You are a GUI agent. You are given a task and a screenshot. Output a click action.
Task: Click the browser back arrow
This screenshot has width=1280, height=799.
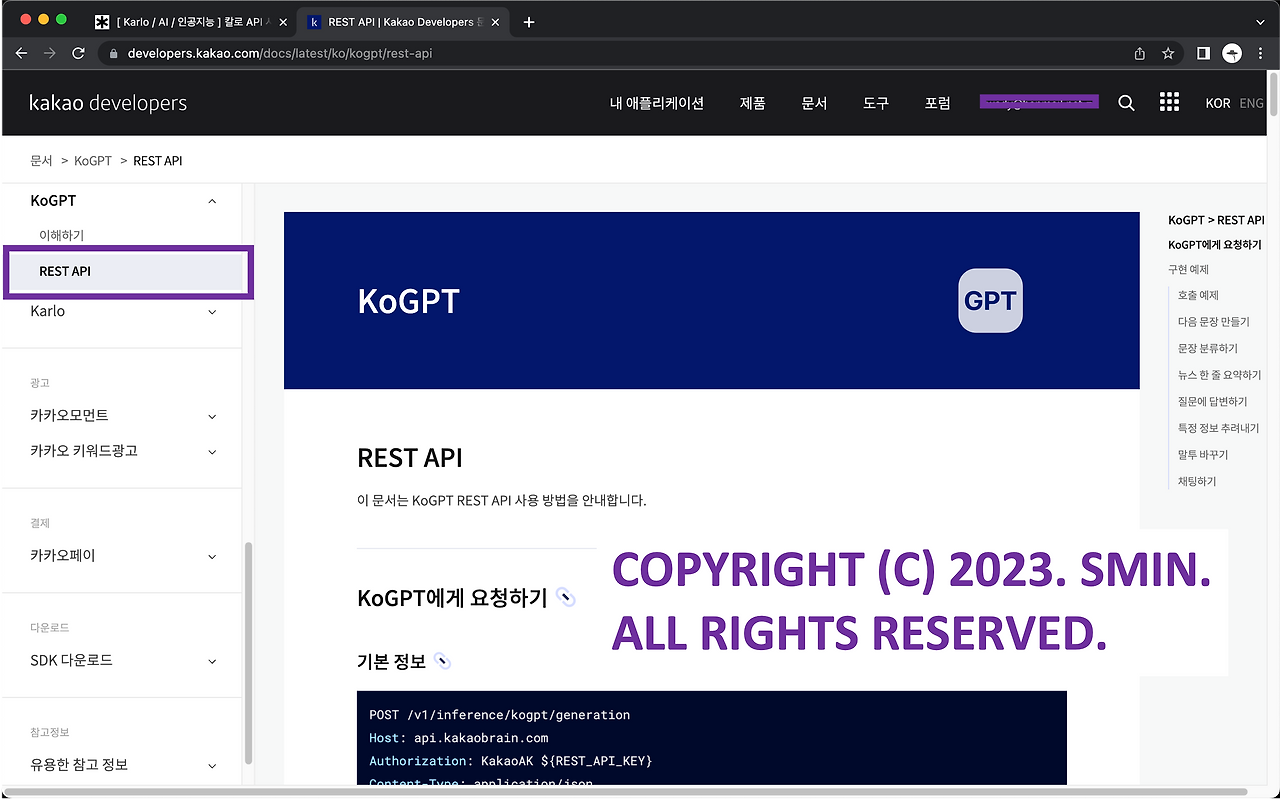(x=22, y=53)
